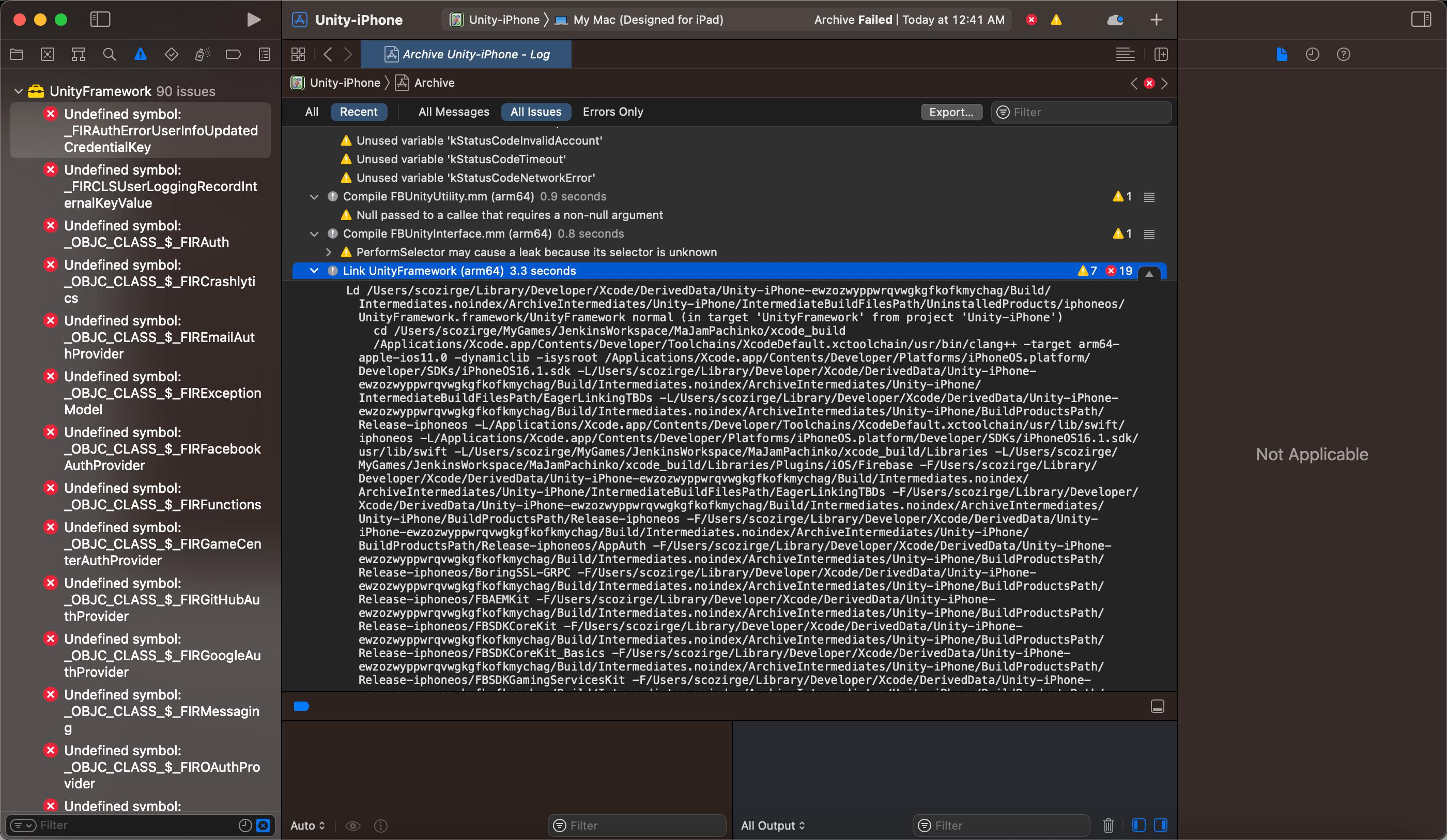Open the History inspector clock icon
The height and width of the screenshot is (840, 1447).
[1312, 55]
